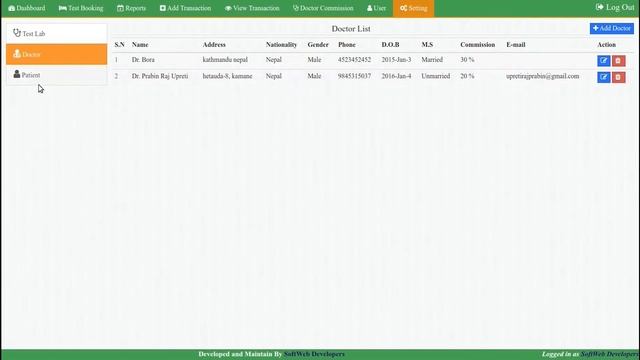Click phone number 9845315037
This screenshot has width=640, height=360.
(x=354, y=76)
